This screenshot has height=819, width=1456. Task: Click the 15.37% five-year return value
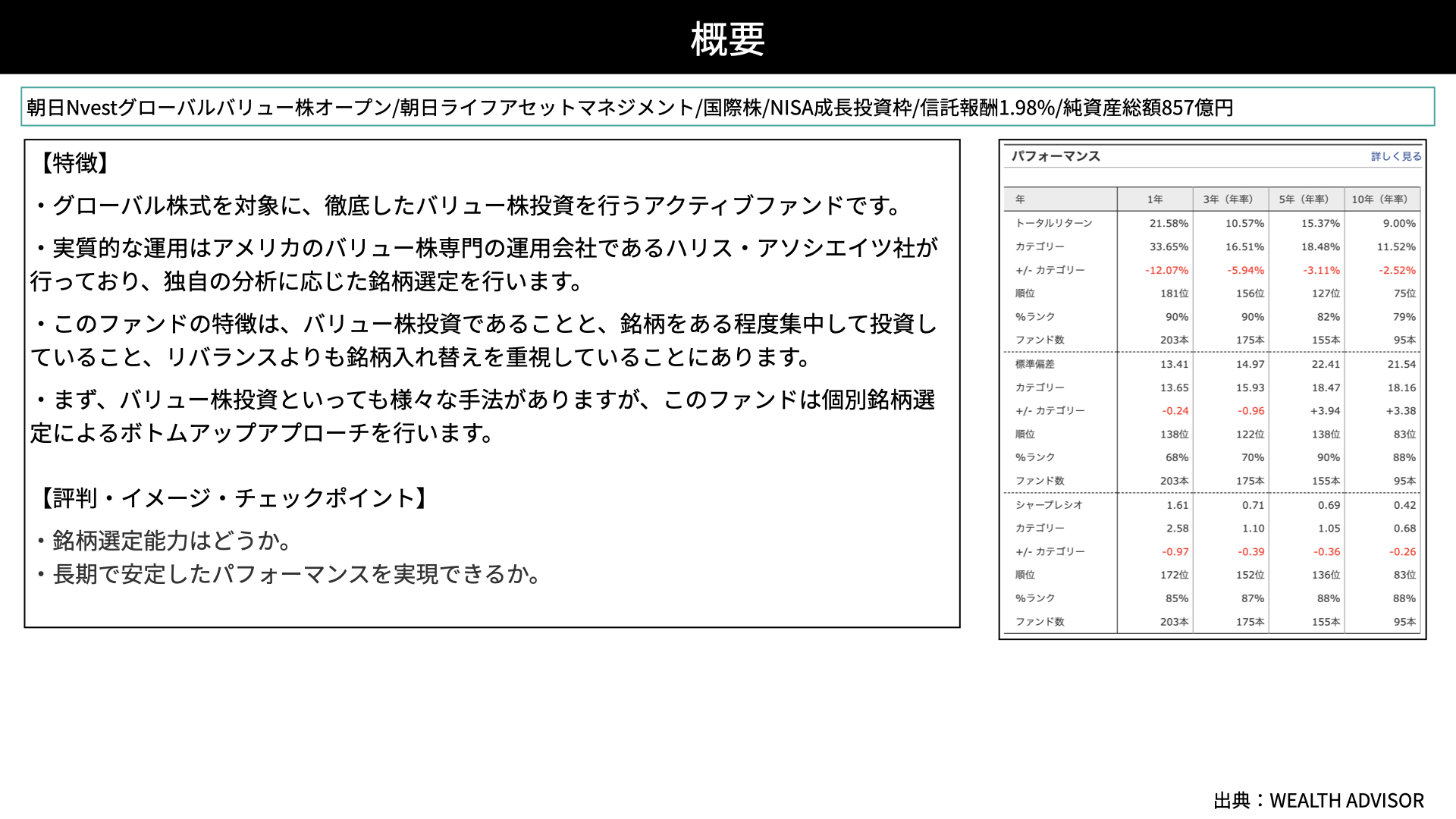coord(1320,223)
